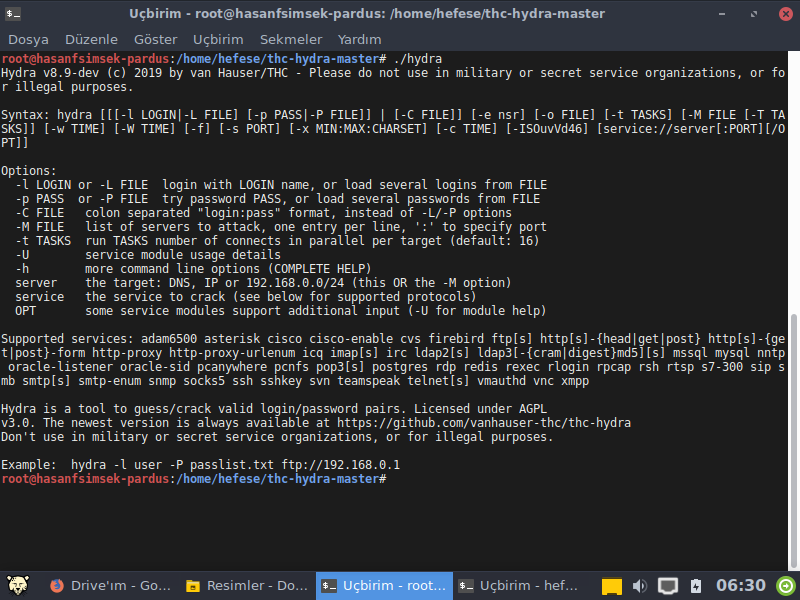Click the green logout session icon

[x=786, y=586]
